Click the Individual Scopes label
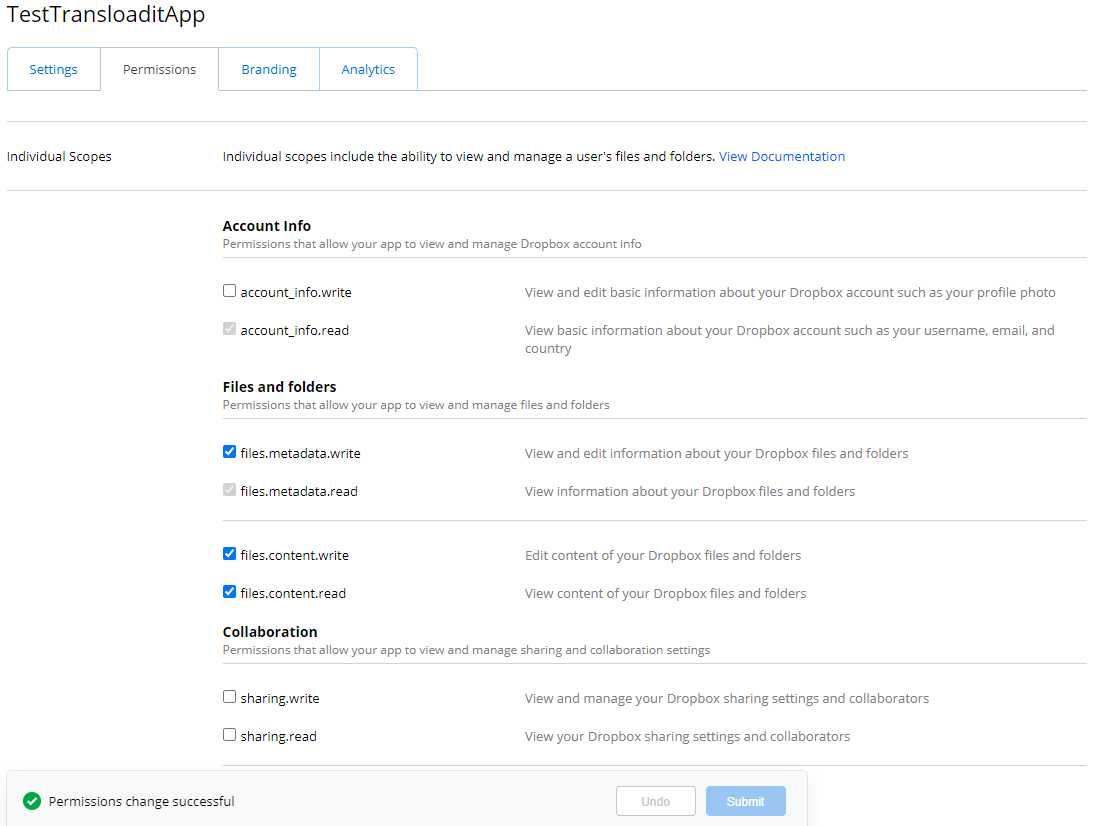Screen dimensions: 1095x826 [x=59, y=156]
